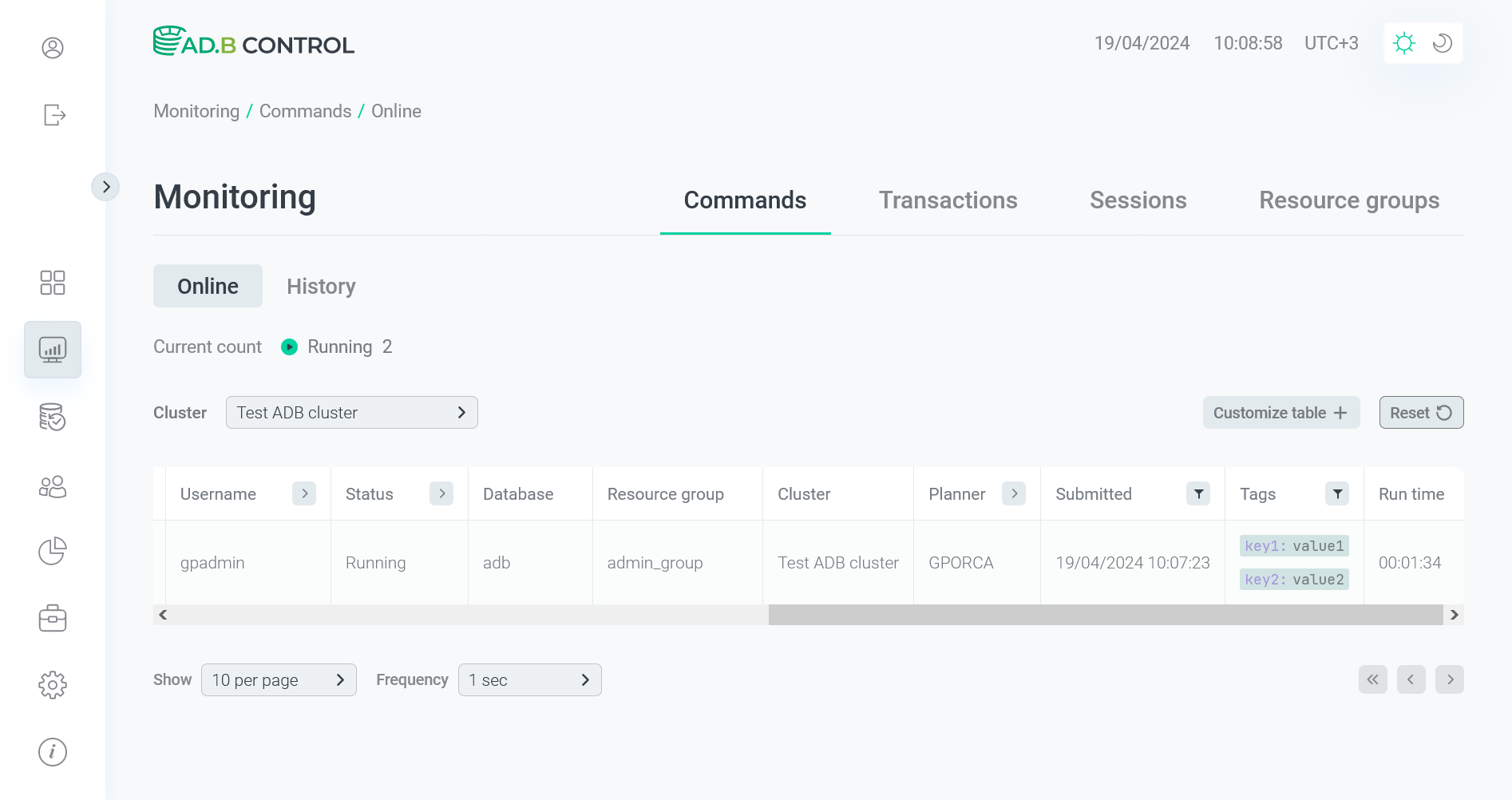This screenshot has height=800, width=1512.
Task: Click the logout icon in sidebar
Action: point(53,115)
